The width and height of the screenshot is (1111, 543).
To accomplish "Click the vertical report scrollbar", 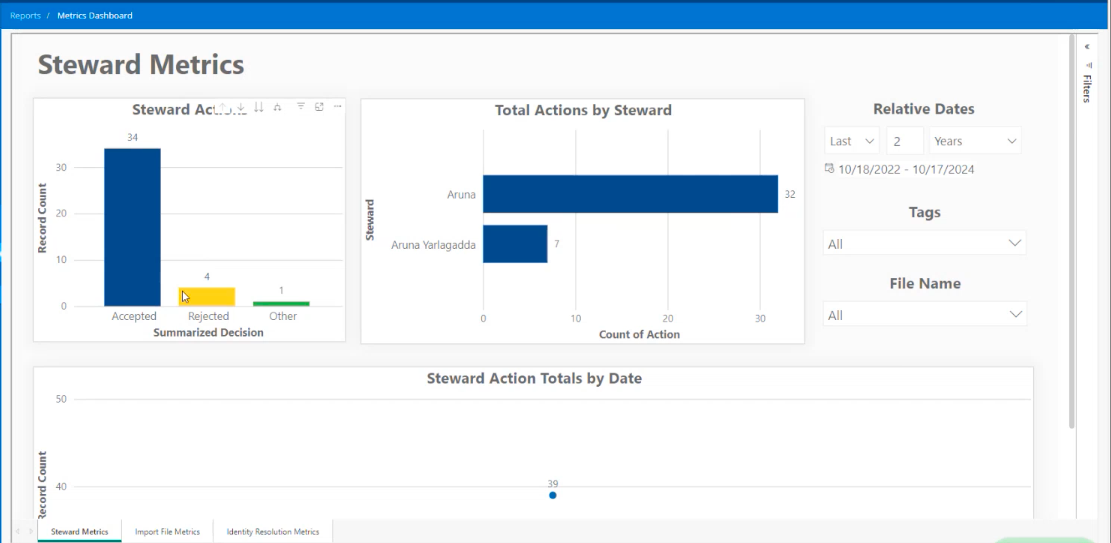I will 1071,230.
